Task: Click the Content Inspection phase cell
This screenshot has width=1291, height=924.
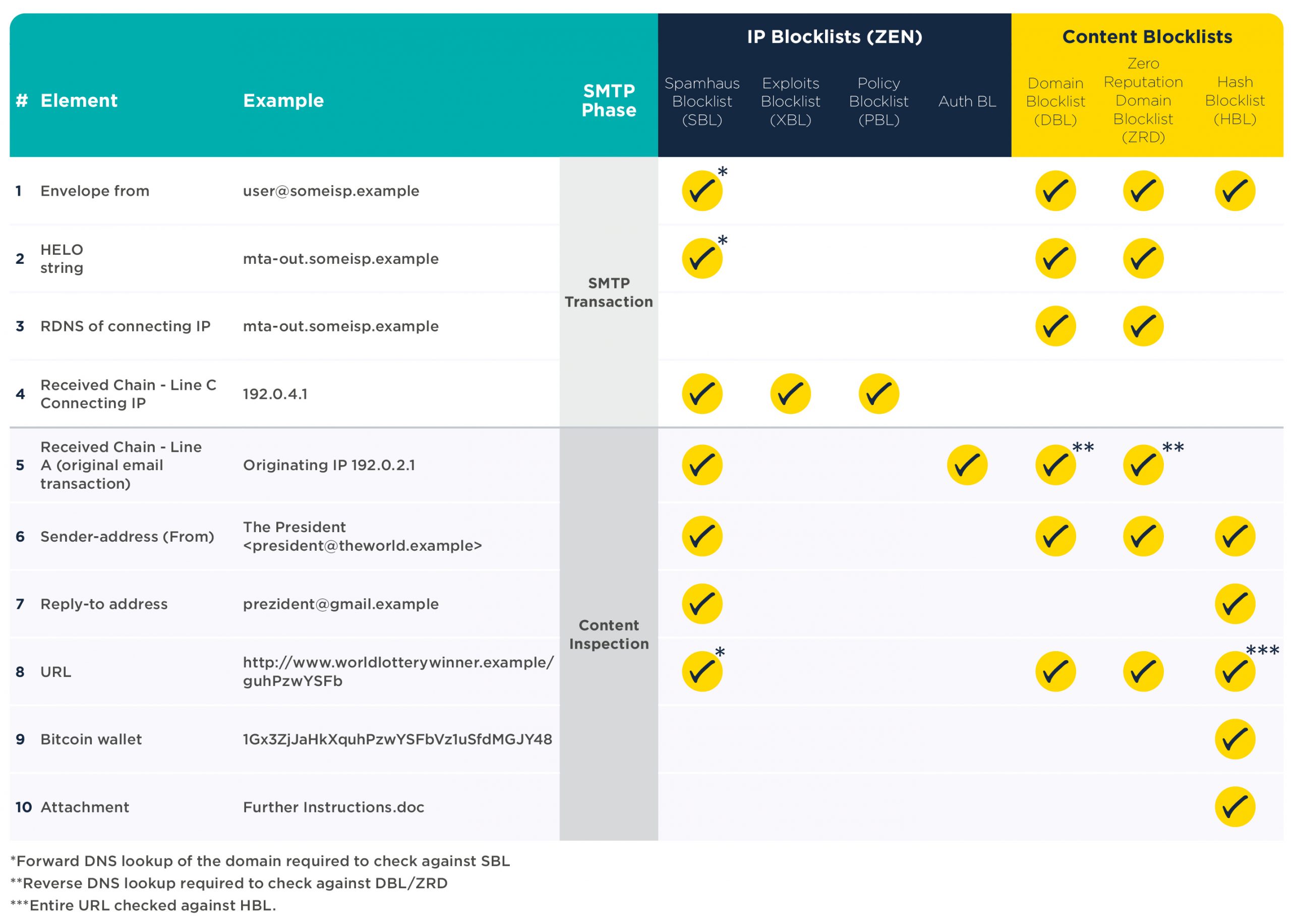Action: tap(609, 634)
